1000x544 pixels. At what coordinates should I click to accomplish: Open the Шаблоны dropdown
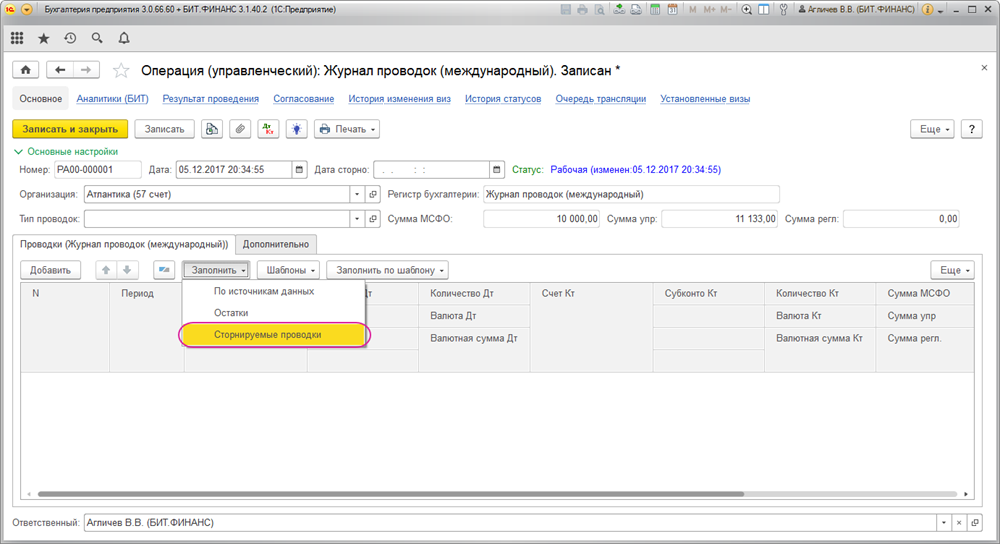(x=289, y=270)
